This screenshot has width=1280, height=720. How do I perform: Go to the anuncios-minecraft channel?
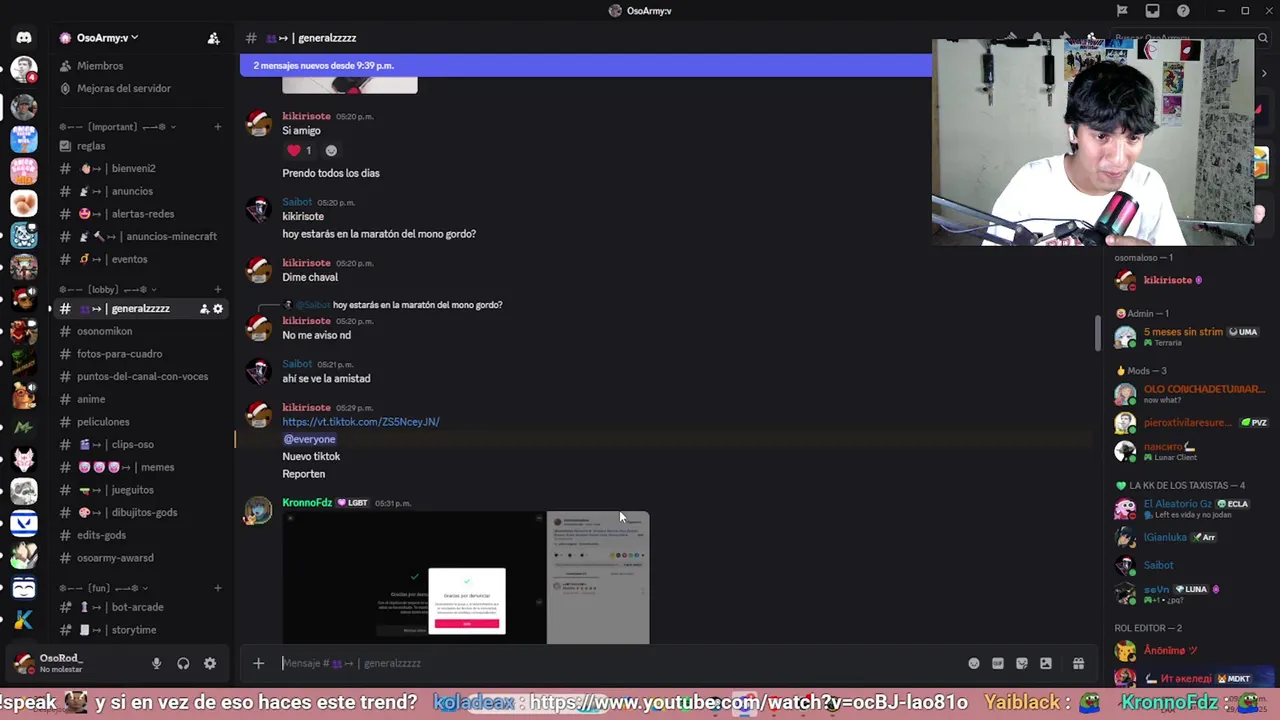(x=140, y=237)
